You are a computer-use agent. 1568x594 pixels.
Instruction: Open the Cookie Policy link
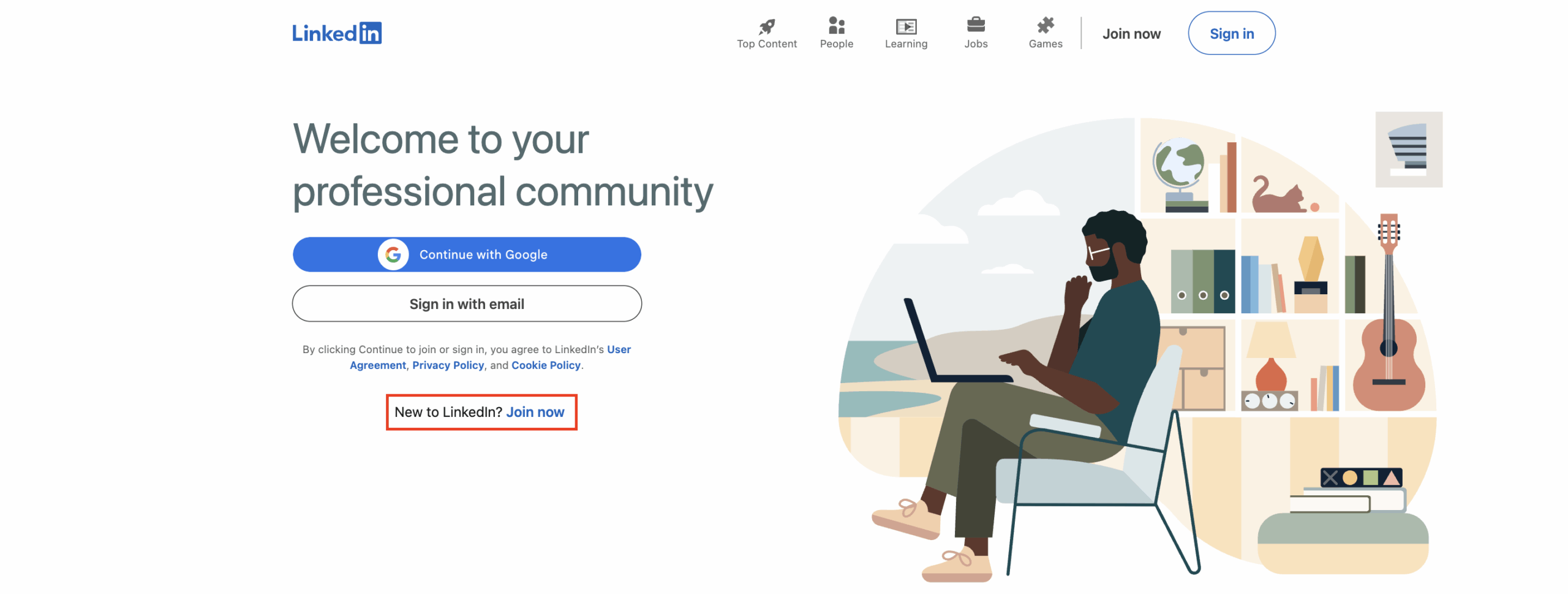pyautogui.click(x=545, y=365)
